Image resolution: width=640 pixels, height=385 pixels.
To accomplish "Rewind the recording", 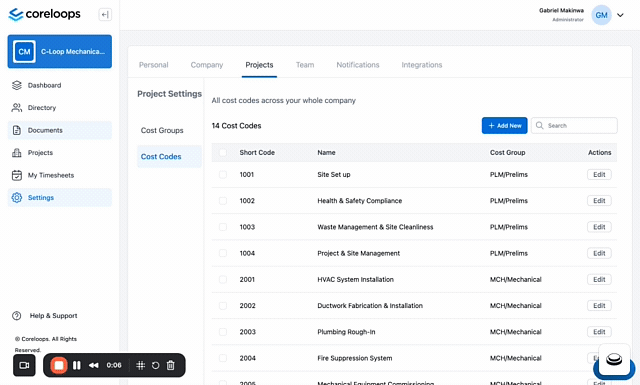I will 94,365.
